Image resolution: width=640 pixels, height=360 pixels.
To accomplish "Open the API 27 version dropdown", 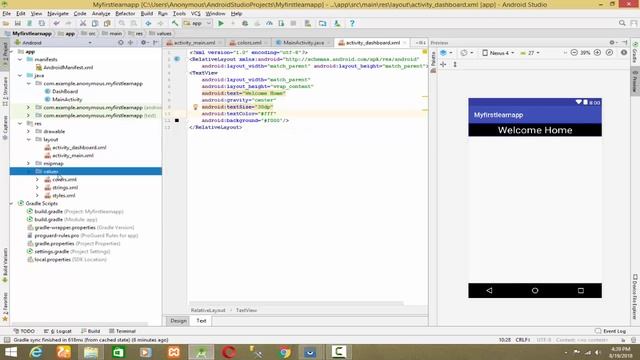I will (530, 53).
